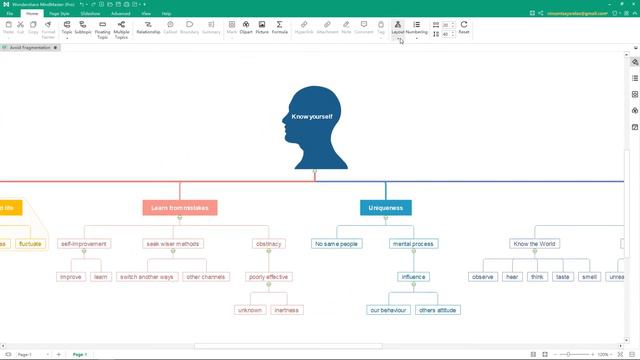Add a Hyperlink
Viewport: 640px width, 360px height.
point(304,27)
